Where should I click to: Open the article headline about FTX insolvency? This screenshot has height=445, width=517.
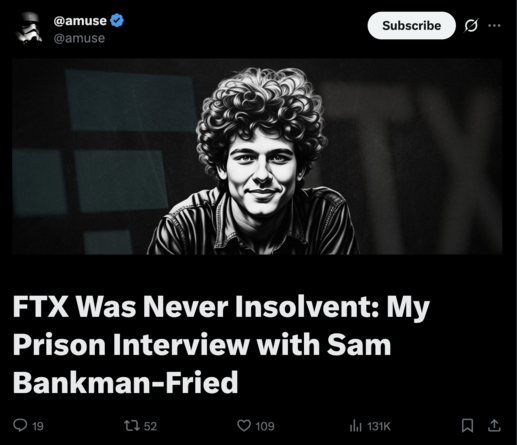click(221, 344)
